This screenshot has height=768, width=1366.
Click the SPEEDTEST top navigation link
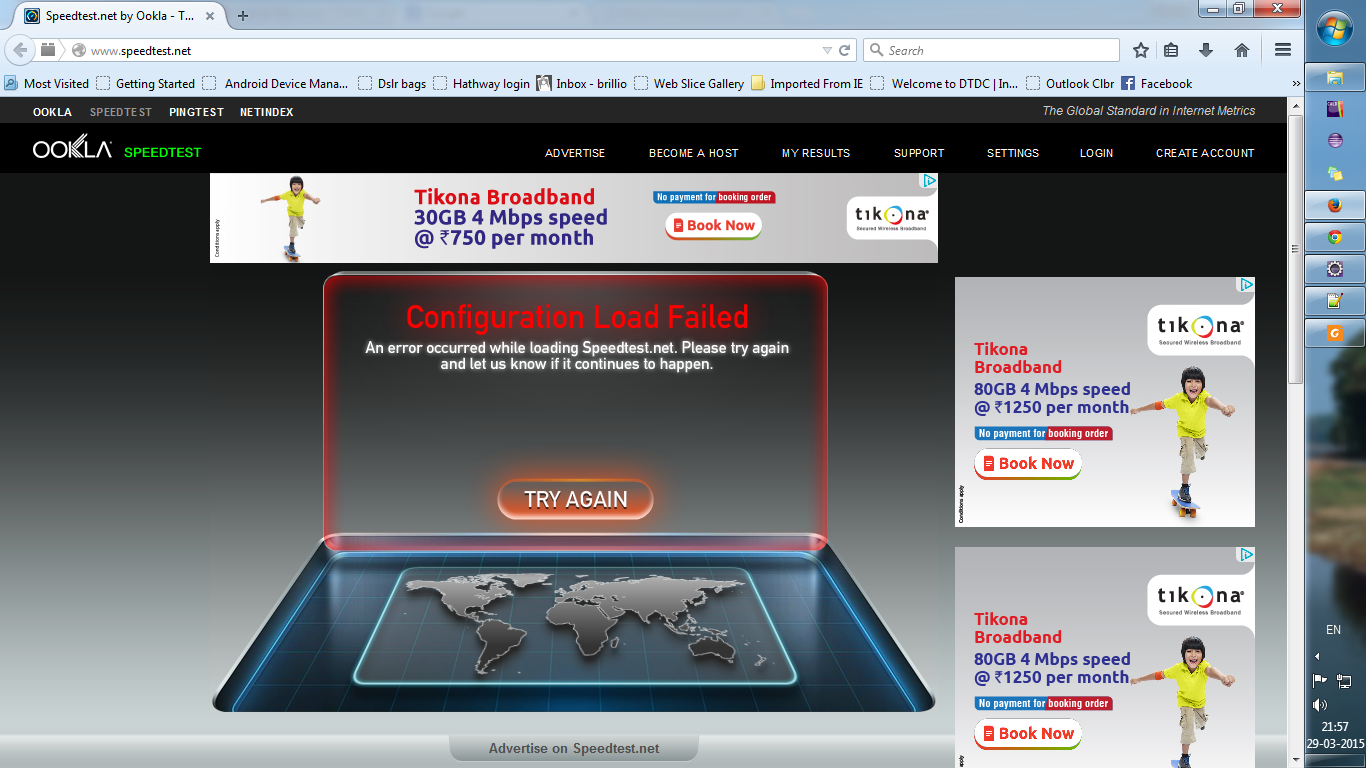click(121, 112)
